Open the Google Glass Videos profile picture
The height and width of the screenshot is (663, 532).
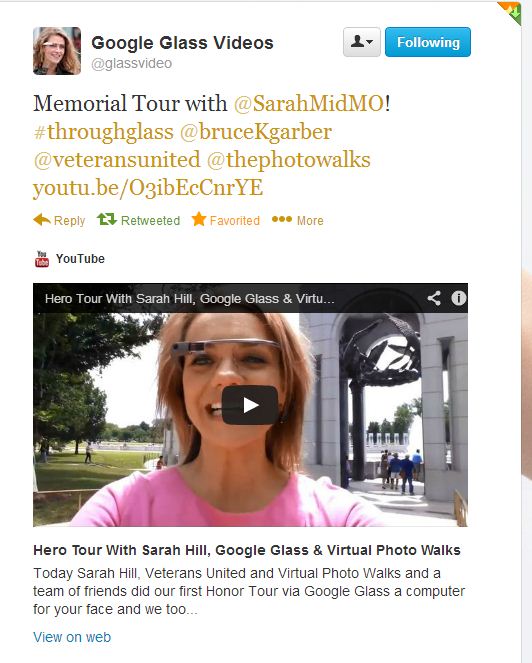(x=57, y=51)
